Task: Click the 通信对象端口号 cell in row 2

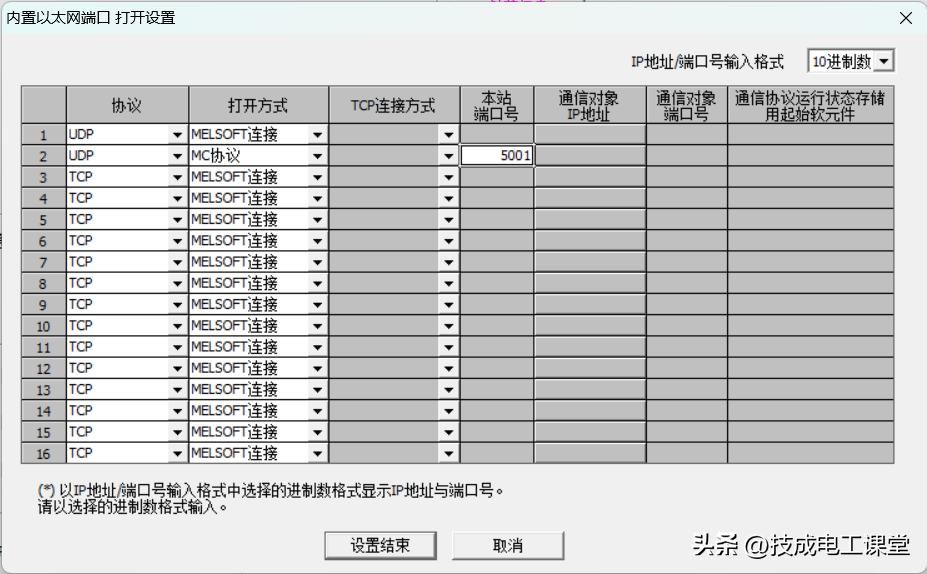Action: [686, 156]
